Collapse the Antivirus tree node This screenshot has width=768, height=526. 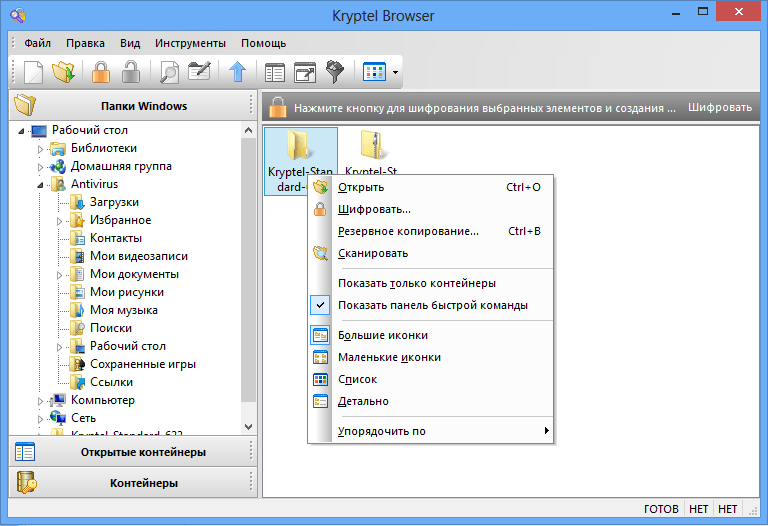pyautogui.click(x=41, y=185)
